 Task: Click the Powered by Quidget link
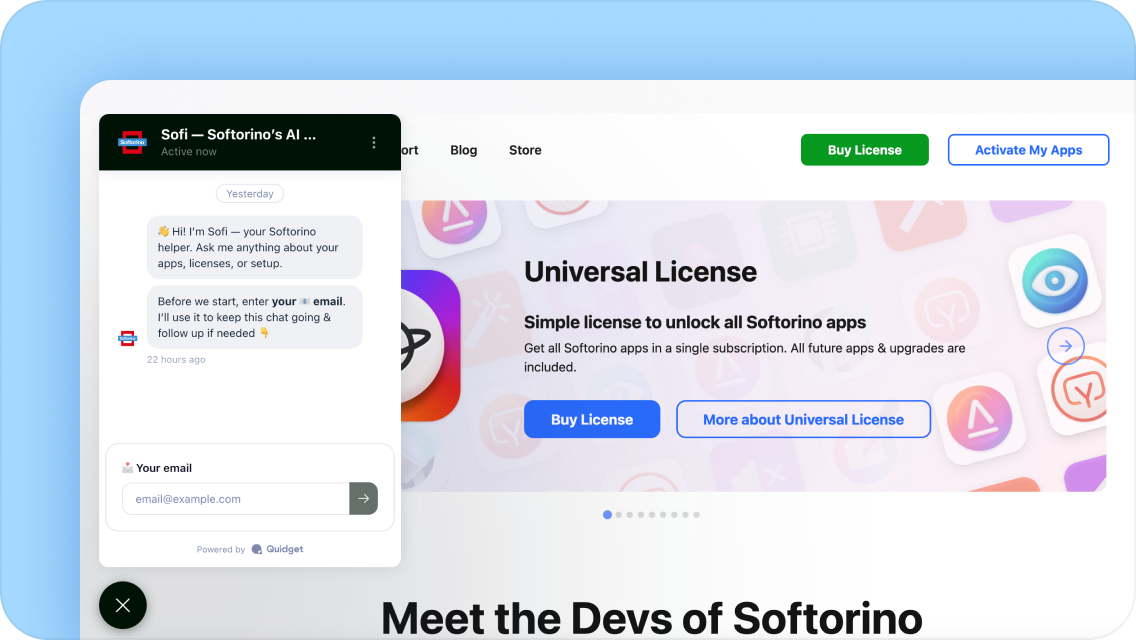250,549
